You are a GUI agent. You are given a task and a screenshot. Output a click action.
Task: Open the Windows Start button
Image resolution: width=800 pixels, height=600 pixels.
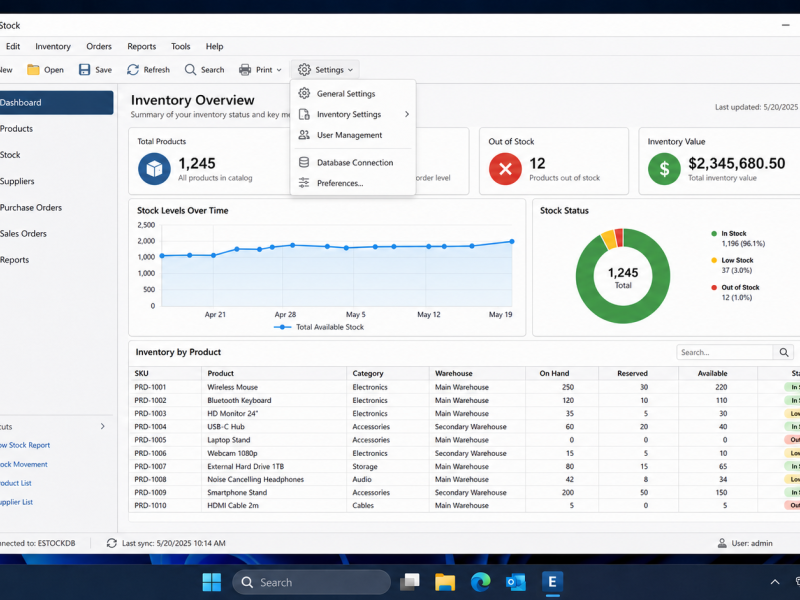(212, 582)
